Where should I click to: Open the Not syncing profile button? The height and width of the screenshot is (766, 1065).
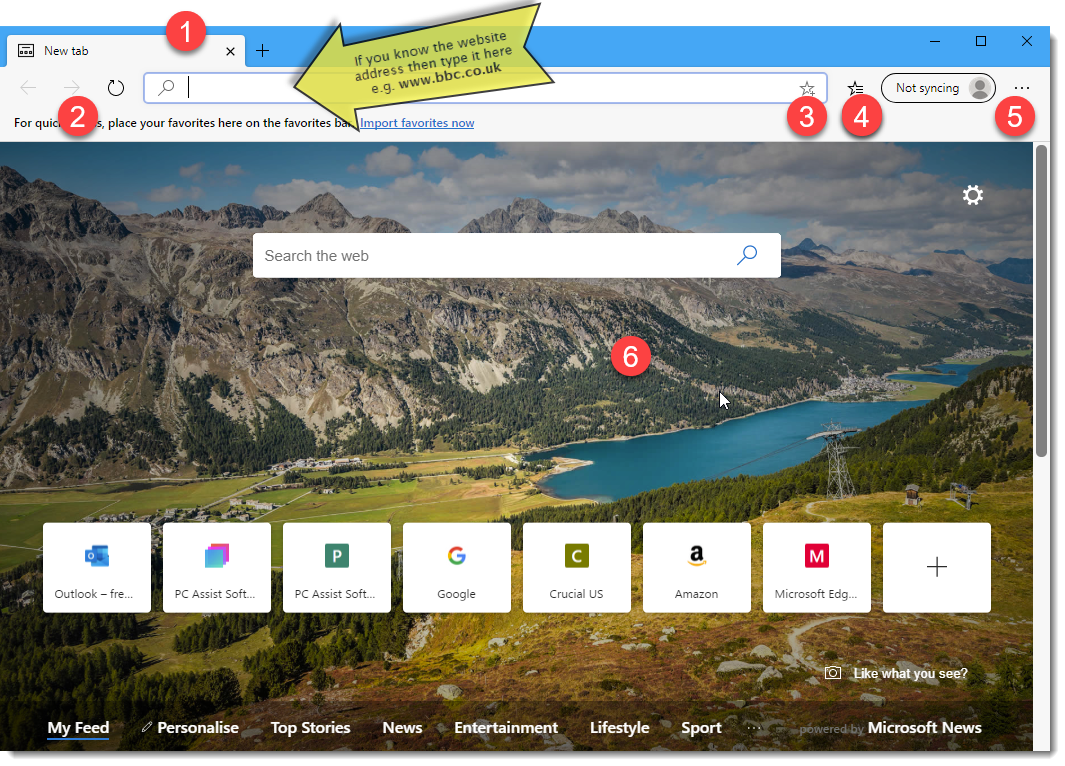[x=938, y=88]
